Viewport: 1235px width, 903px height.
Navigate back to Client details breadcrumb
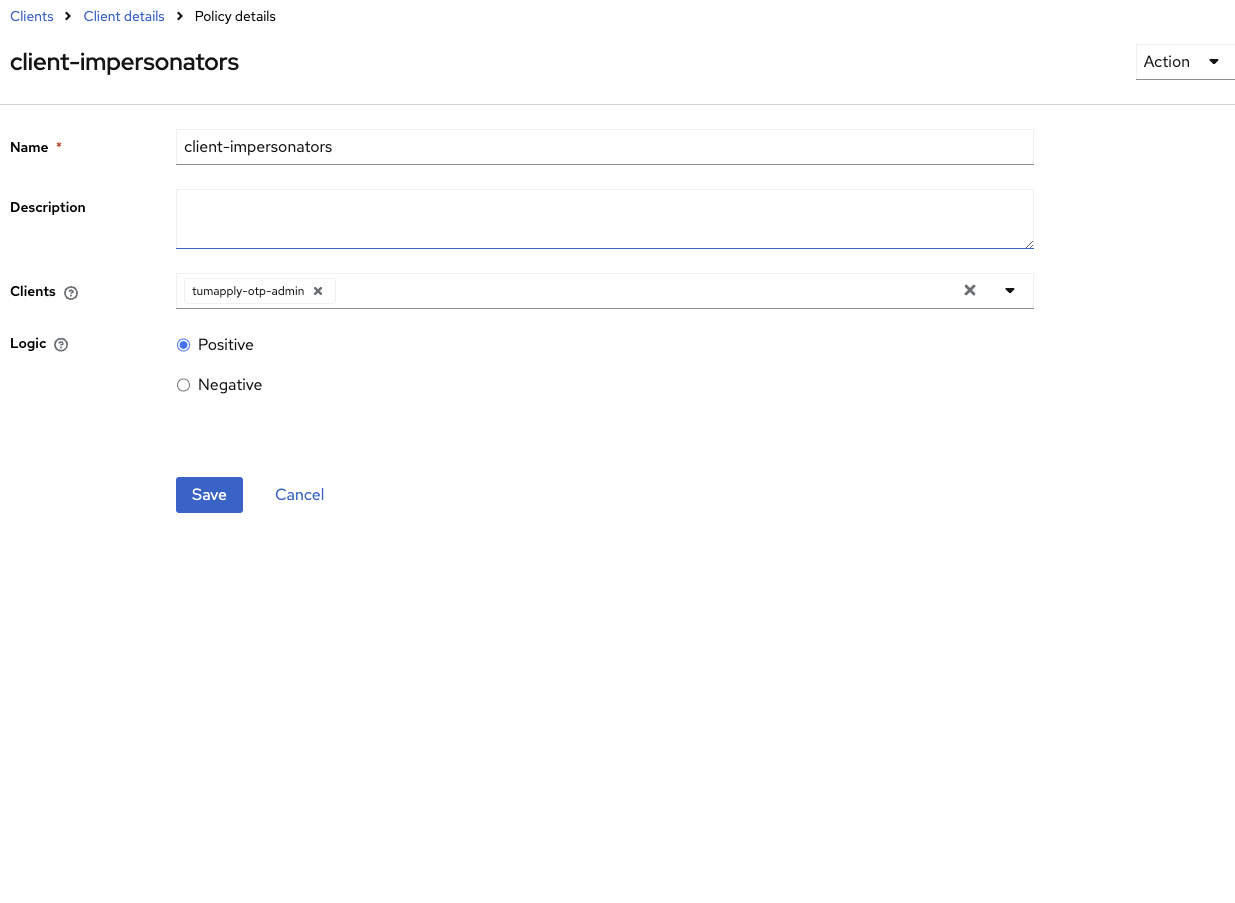click(x=124, y=17)
